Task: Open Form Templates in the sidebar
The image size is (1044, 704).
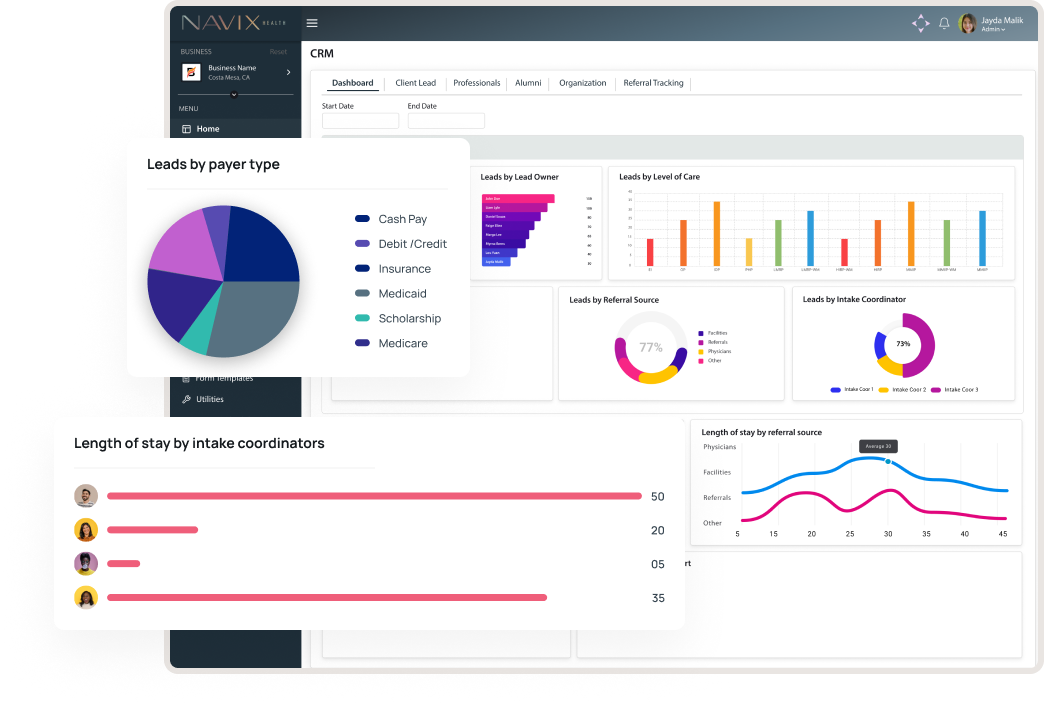Action: coord(224,379)
